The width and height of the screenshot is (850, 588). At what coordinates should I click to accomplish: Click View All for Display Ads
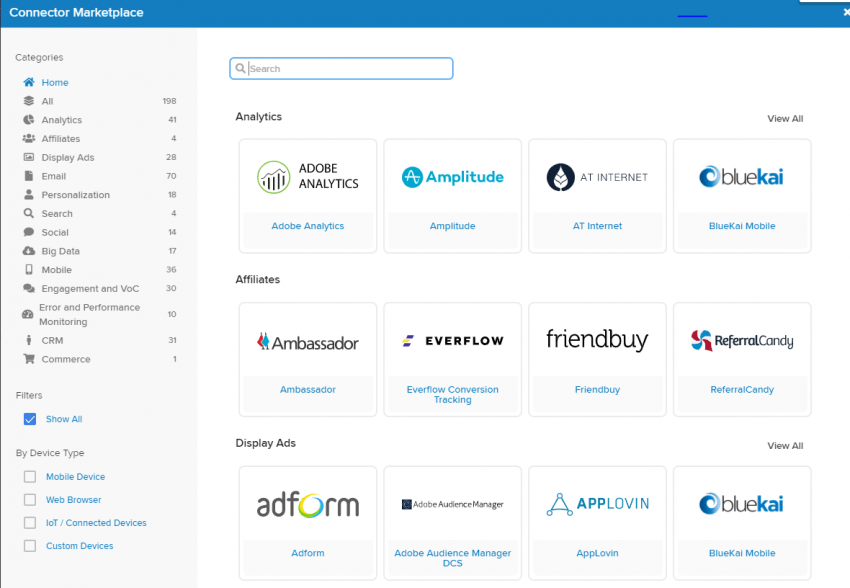click(x=785, y=446)
